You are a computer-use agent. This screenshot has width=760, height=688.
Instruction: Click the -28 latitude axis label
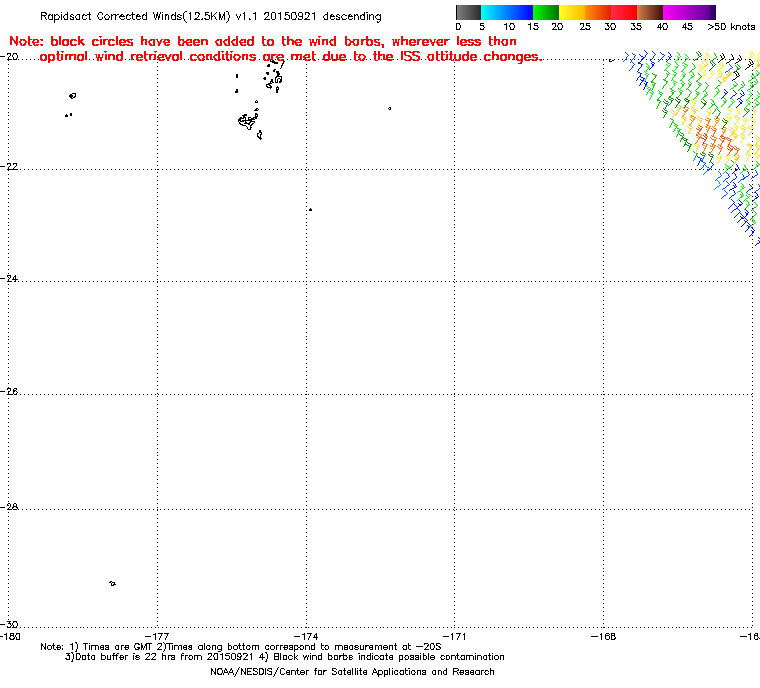point(9,507)
